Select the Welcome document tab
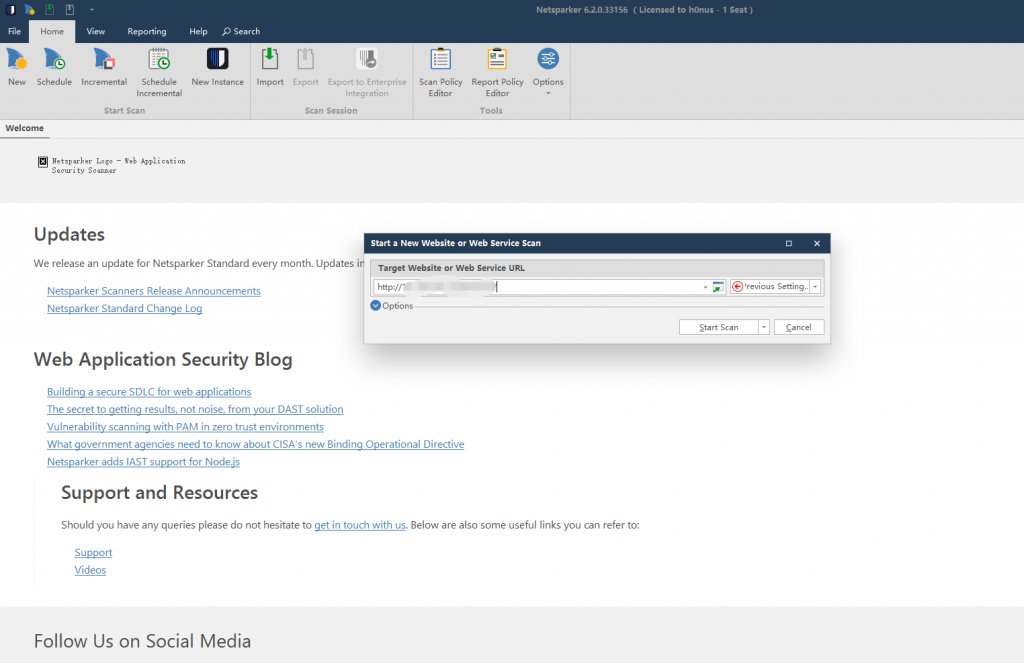This screenshot has height=663, width=1024. coord(25,128)
